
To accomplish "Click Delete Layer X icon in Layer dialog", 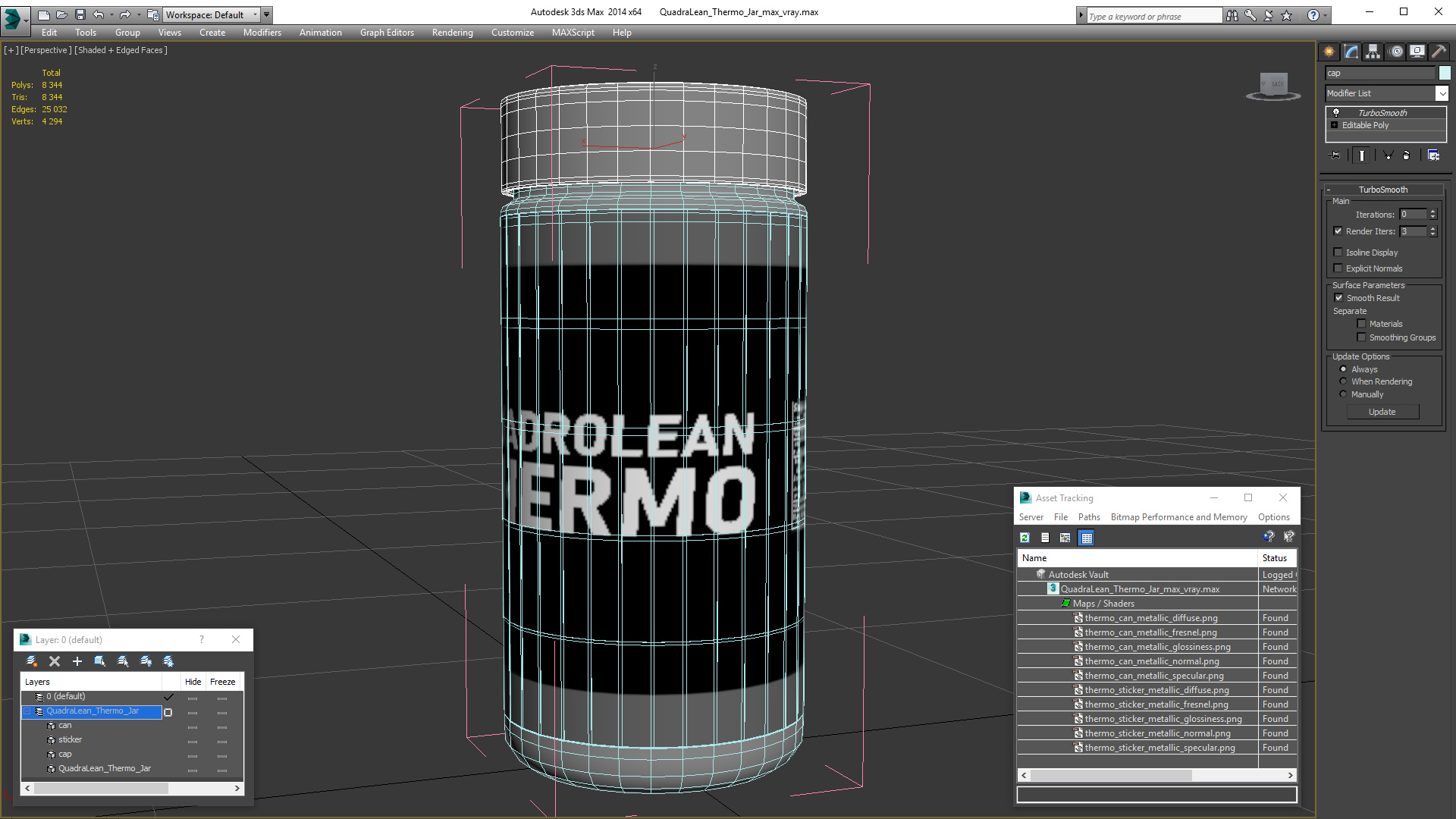I will pos(55,661).
